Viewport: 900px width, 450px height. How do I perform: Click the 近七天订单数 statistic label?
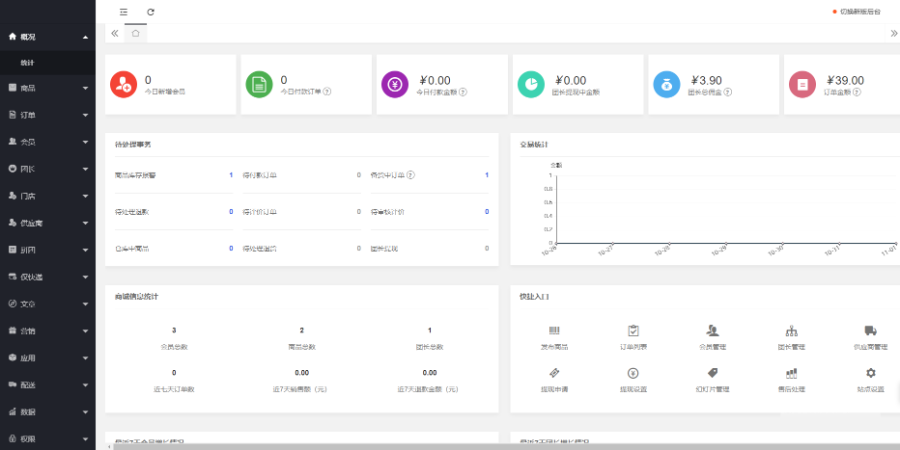point(174,389)
